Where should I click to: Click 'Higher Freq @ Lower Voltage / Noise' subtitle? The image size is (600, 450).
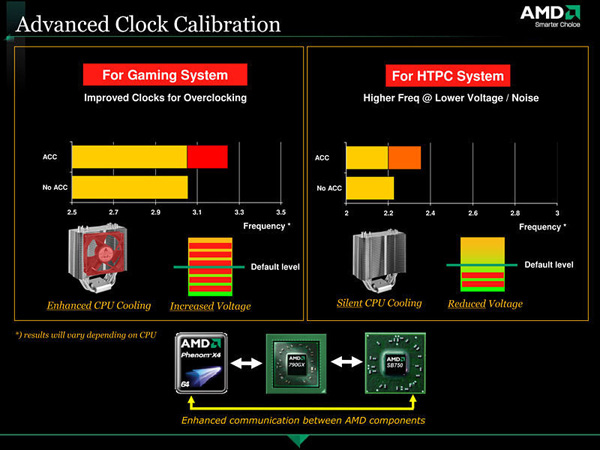click(x=451, y=98)
